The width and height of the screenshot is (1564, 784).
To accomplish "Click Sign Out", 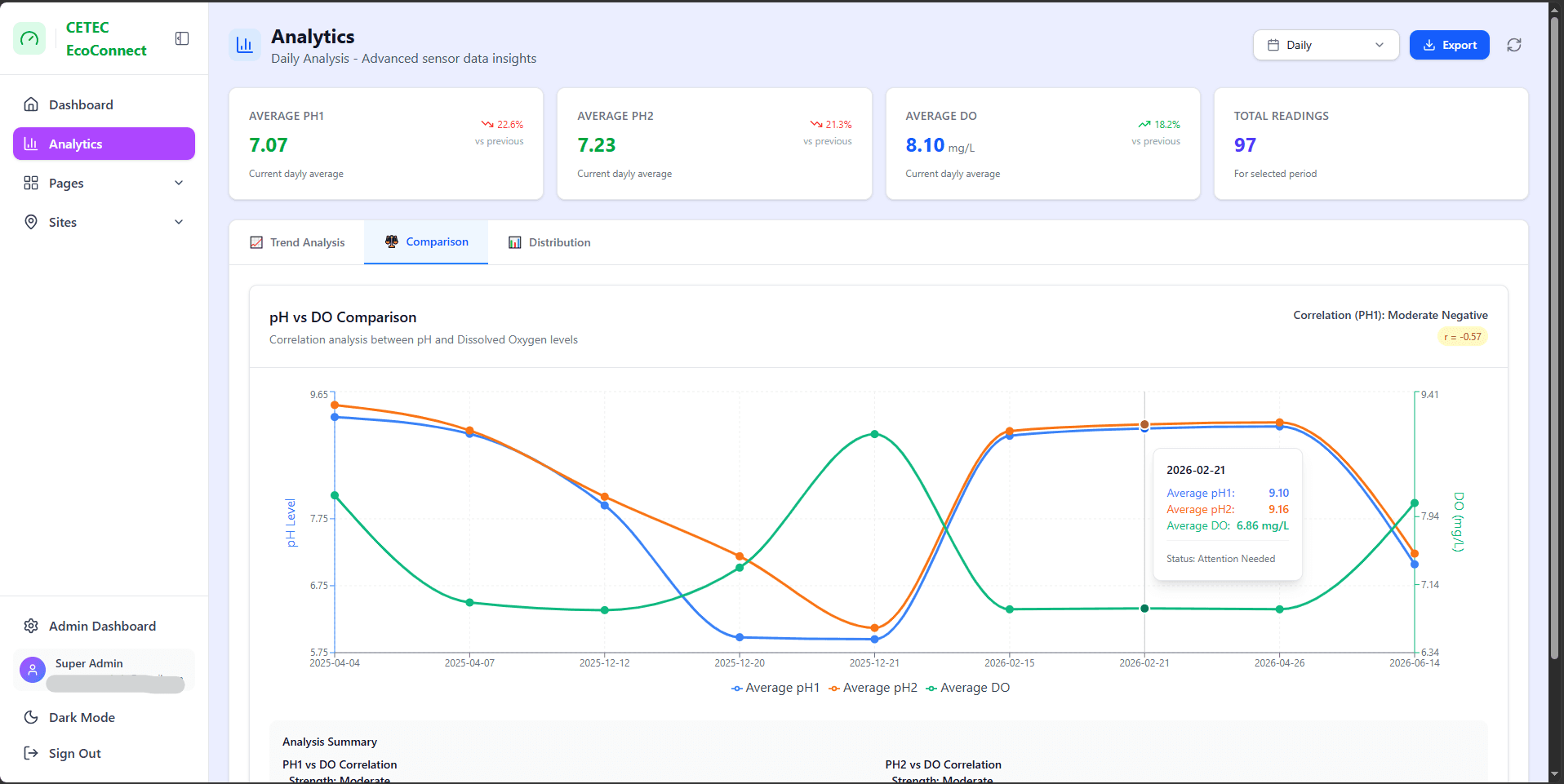I will 104,753.
